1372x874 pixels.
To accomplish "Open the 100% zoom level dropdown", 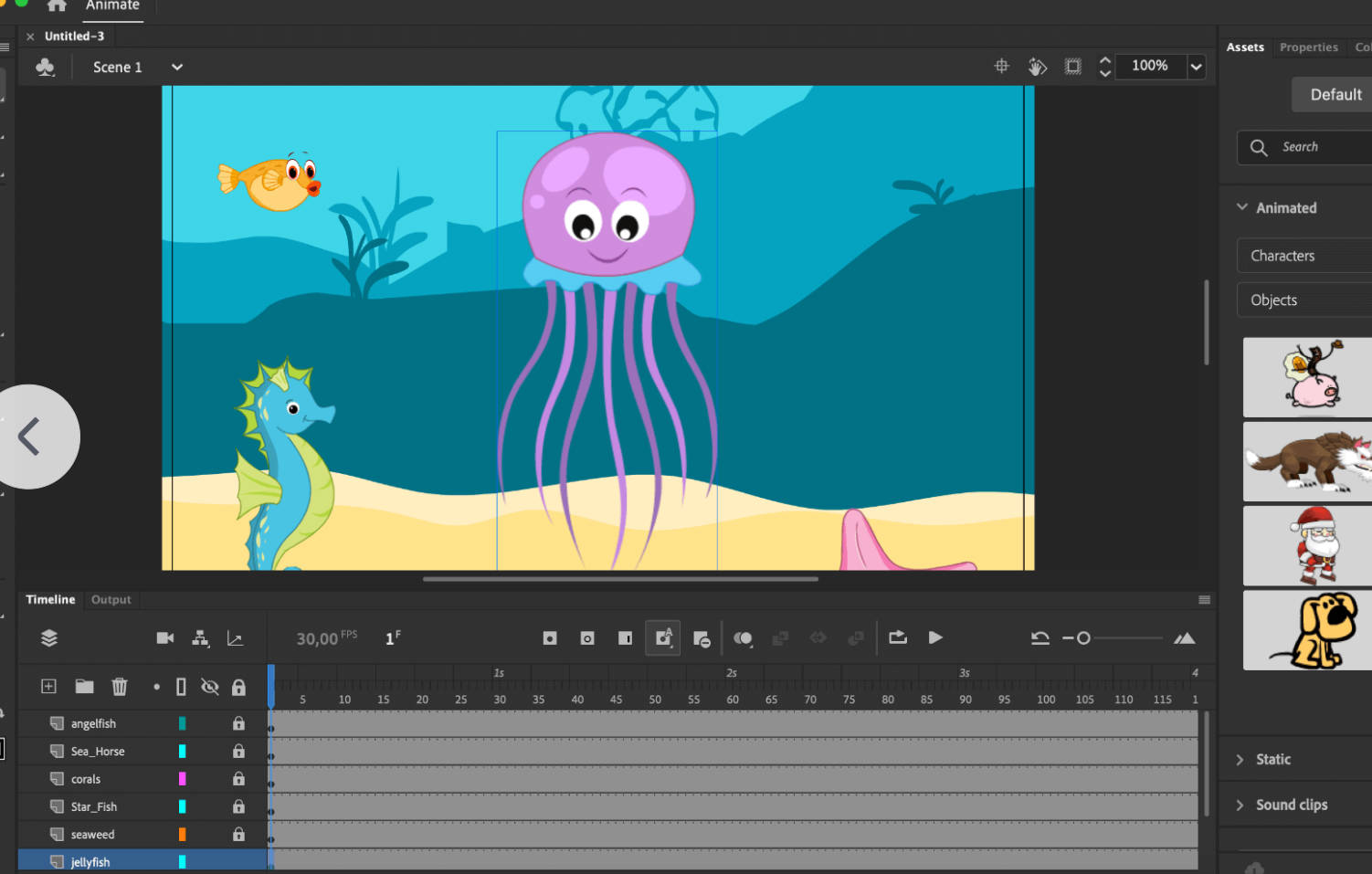I will [x=1196, y=66].
